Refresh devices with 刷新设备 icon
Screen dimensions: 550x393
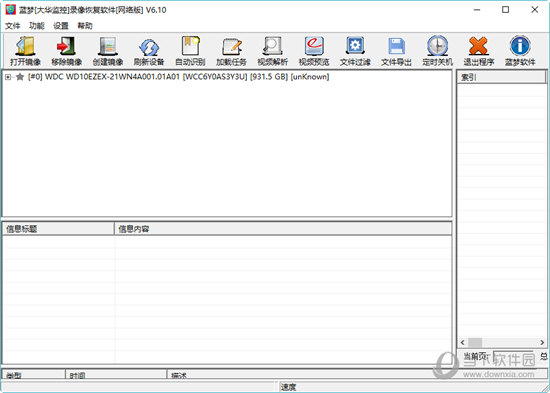click(149, 51)
